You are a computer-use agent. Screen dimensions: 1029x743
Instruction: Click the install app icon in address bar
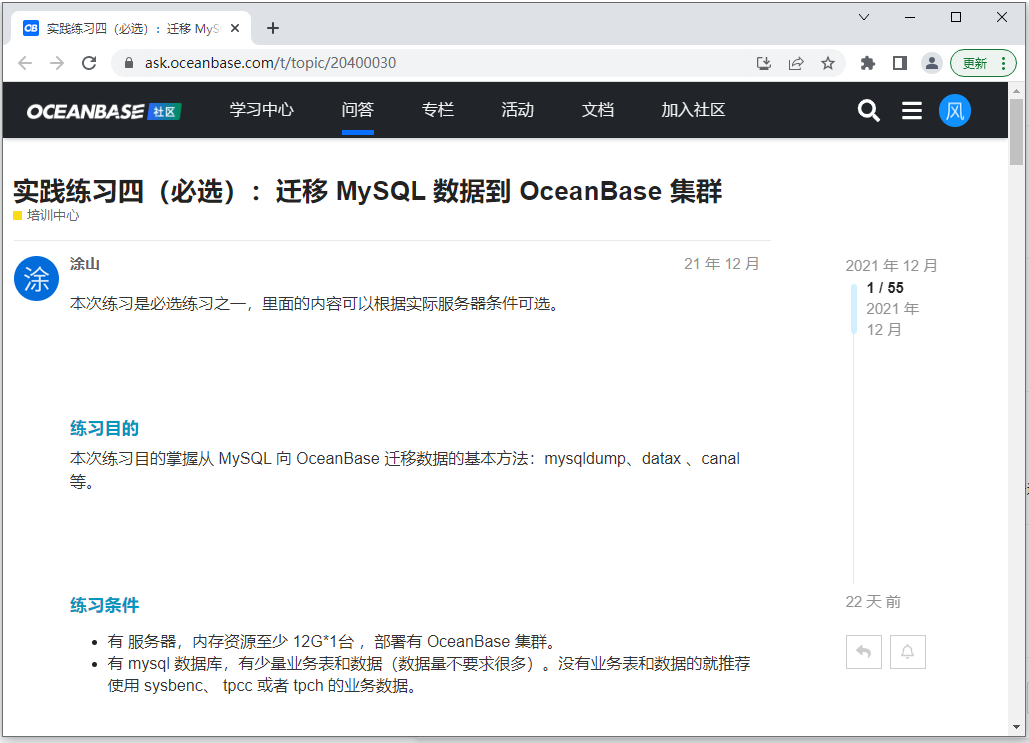[x=763, y=63]
